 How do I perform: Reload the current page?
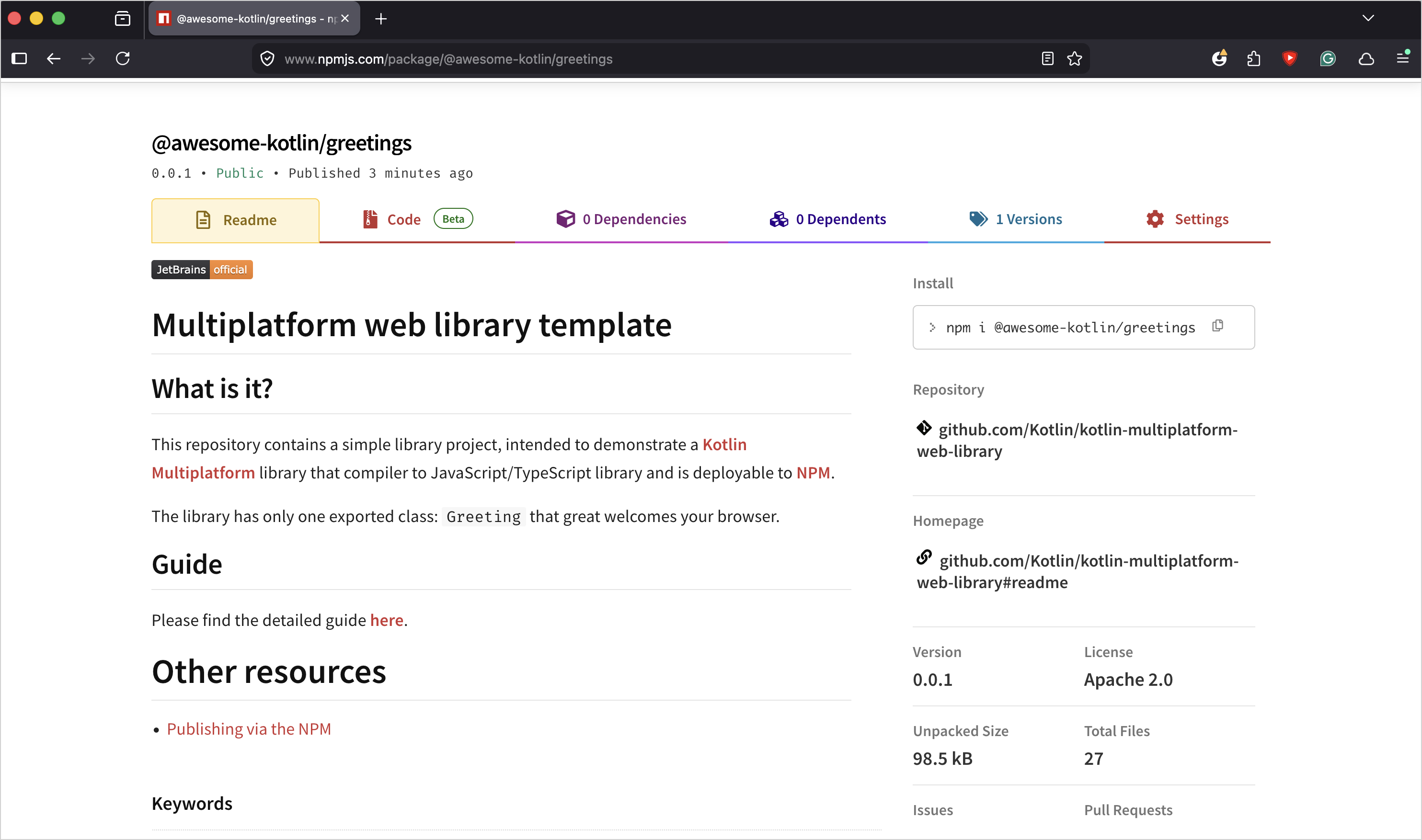point(122,58)
